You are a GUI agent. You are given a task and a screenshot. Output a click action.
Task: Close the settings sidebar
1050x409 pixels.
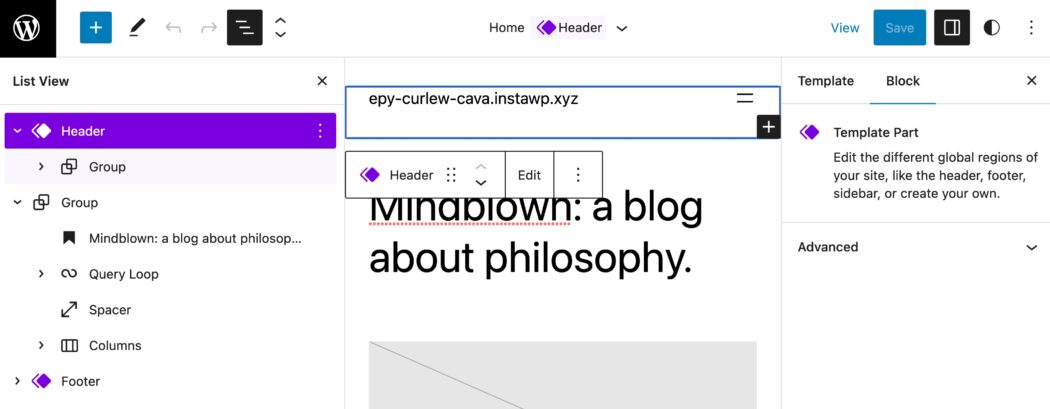click(x=1031, y=81)
